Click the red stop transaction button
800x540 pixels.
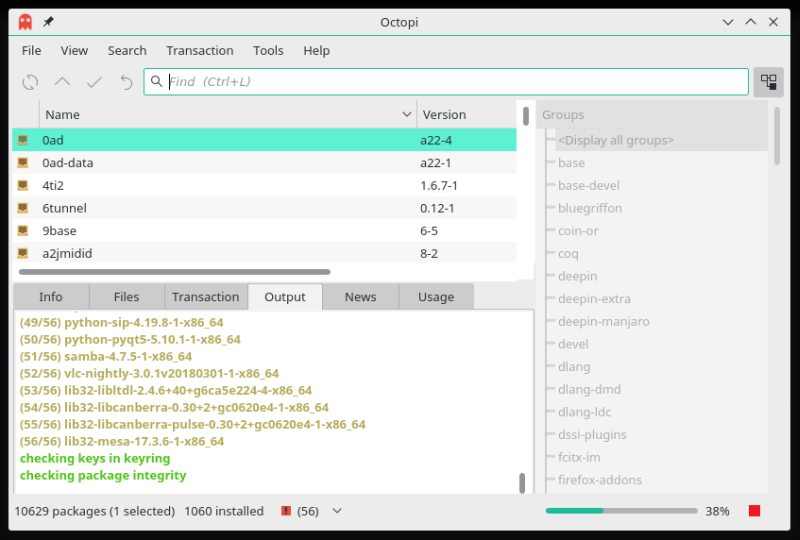[x=754, y=511]
